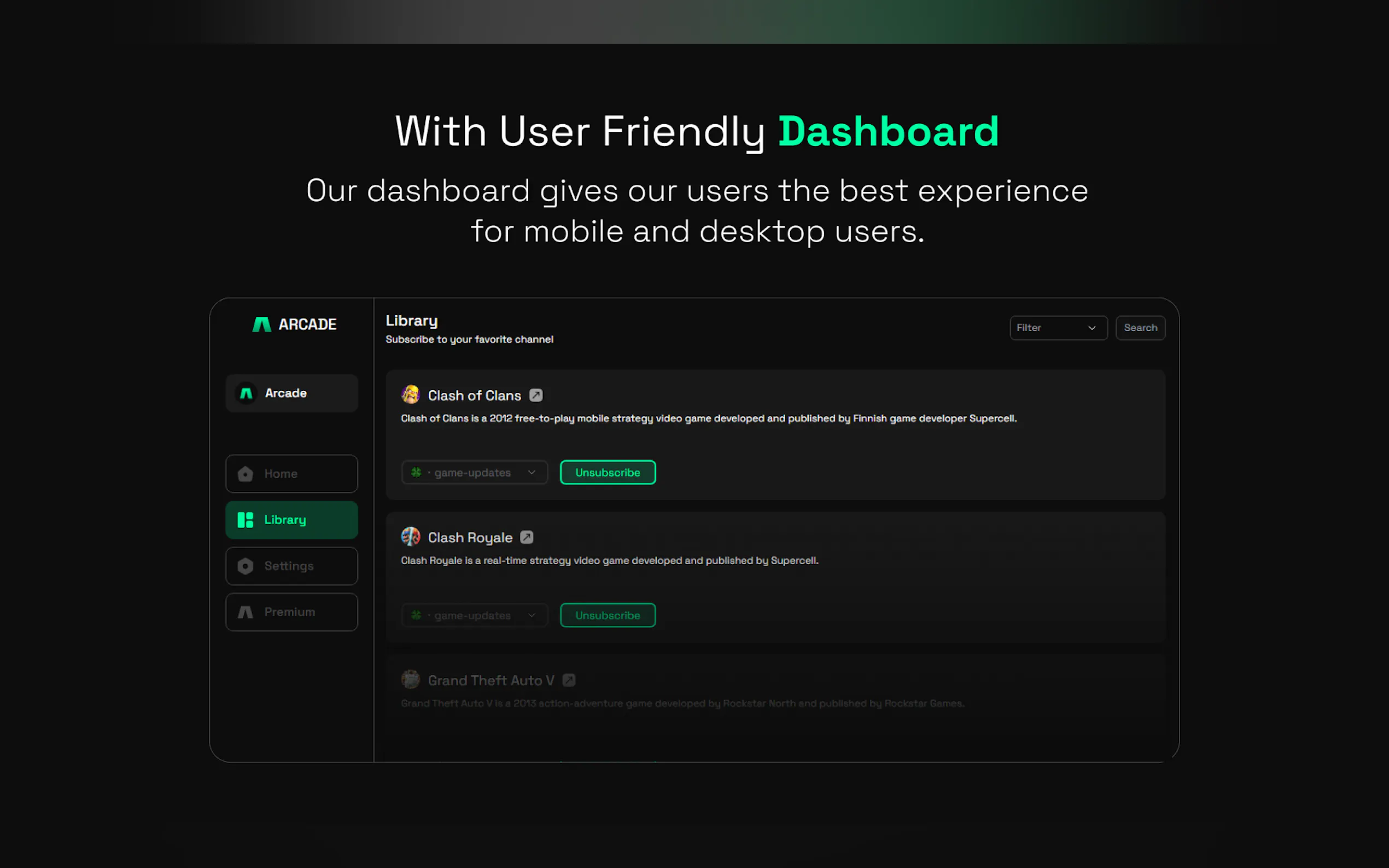Unsubscribe from Clash of Clans
The height and width of the screenshot is (868, 1389).
point(608,472)
